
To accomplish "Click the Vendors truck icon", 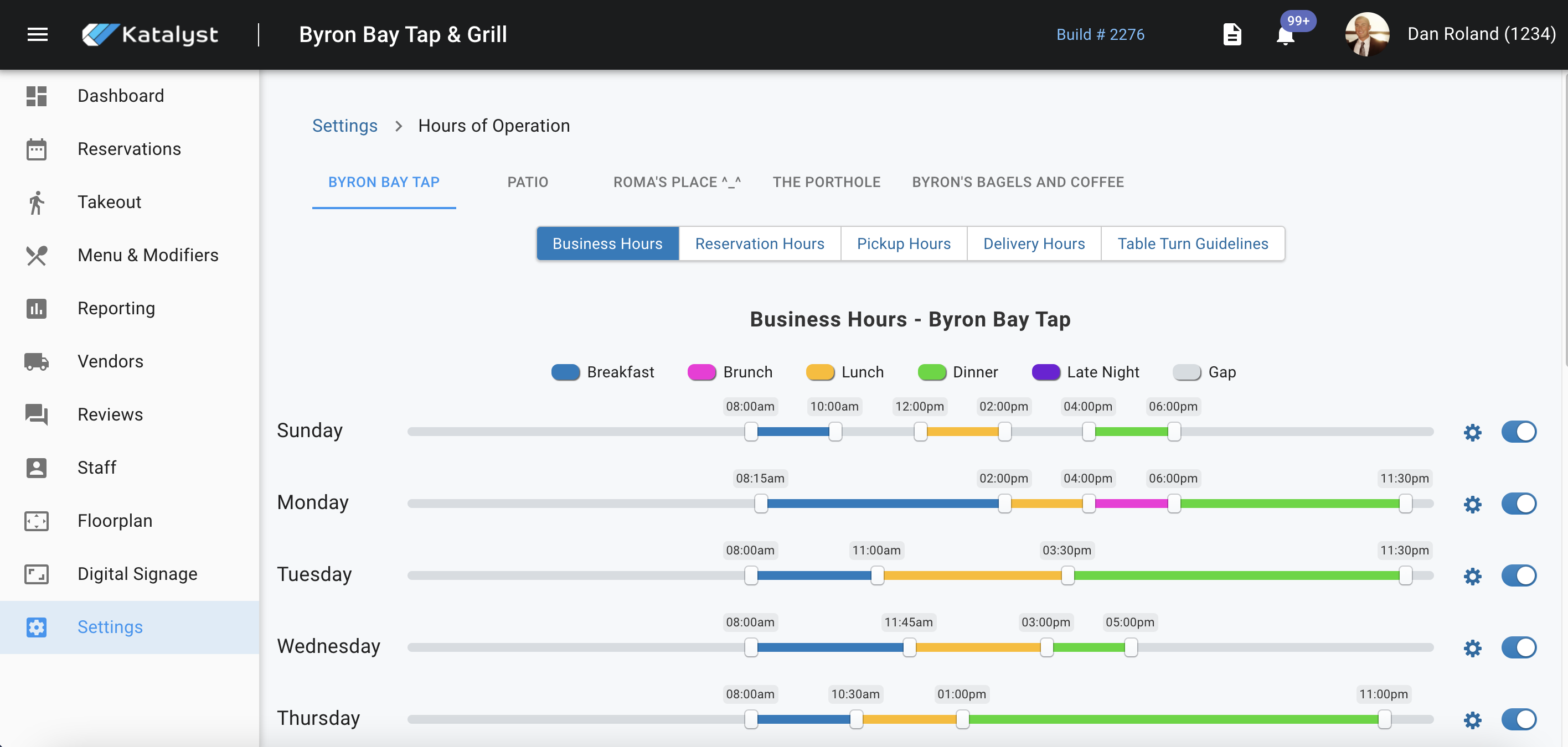I will pos(37,361).
